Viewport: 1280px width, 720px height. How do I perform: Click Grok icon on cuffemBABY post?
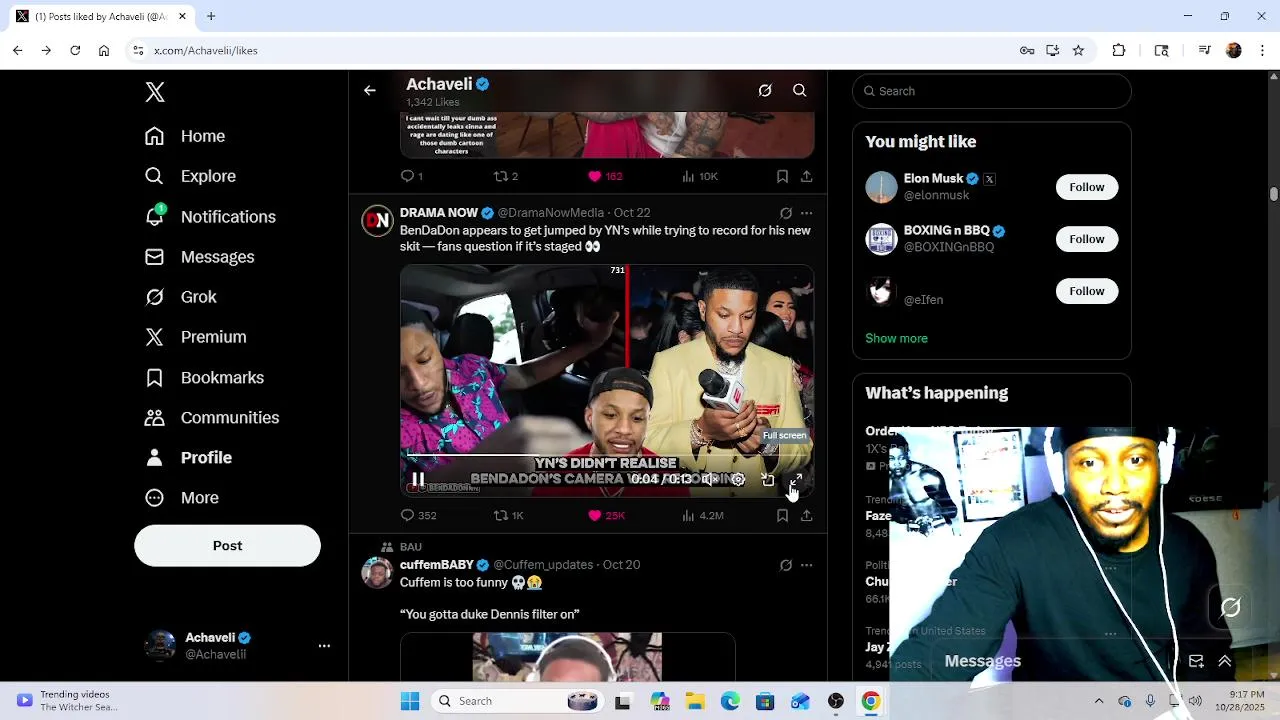pos(786,565)
